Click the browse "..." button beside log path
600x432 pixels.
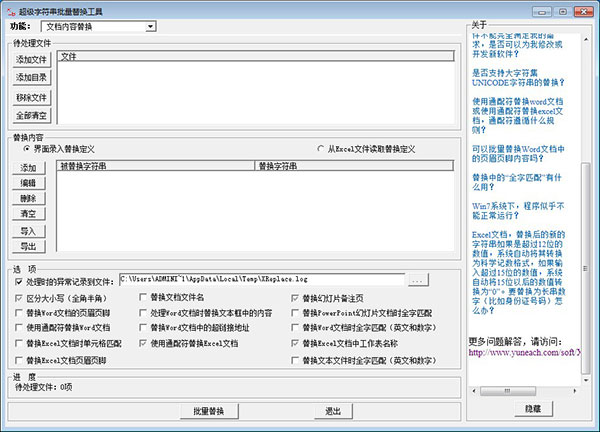coord(418,280)
